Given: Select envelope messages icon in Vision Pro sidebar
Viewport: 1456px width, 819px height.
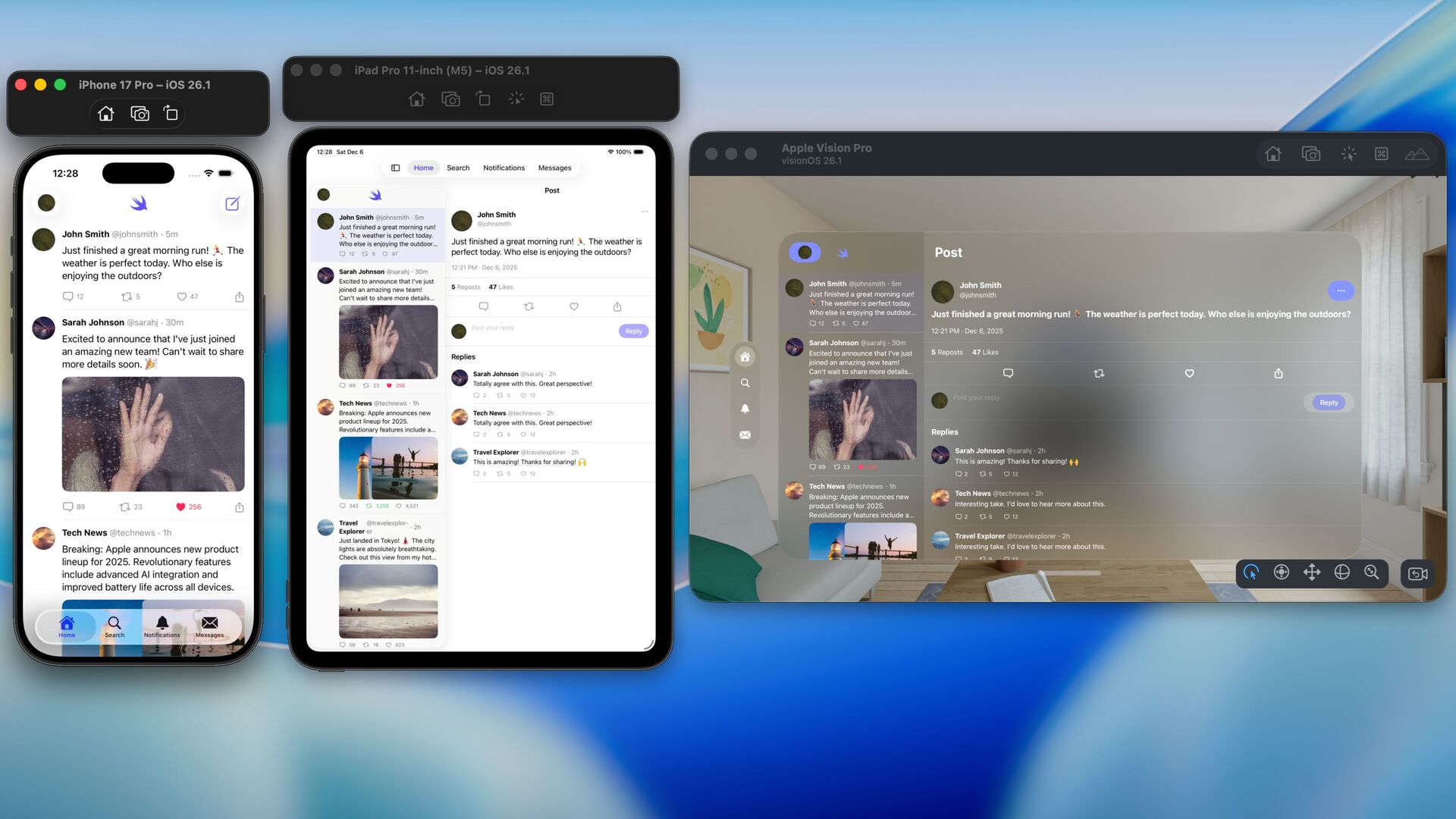Looking at the screenshot, I should tap(745, 435).
